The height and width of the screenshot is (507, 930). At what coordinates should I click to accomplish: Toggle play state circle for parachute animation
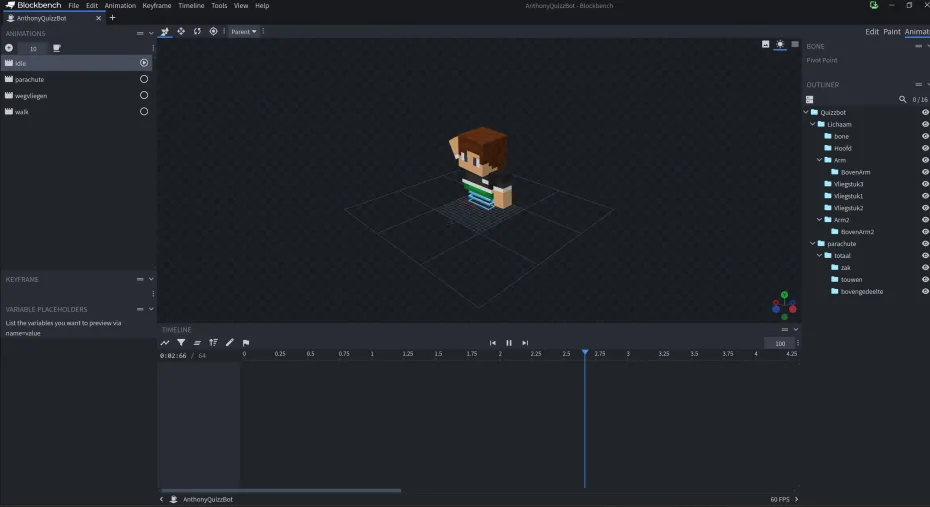[144, 79]
